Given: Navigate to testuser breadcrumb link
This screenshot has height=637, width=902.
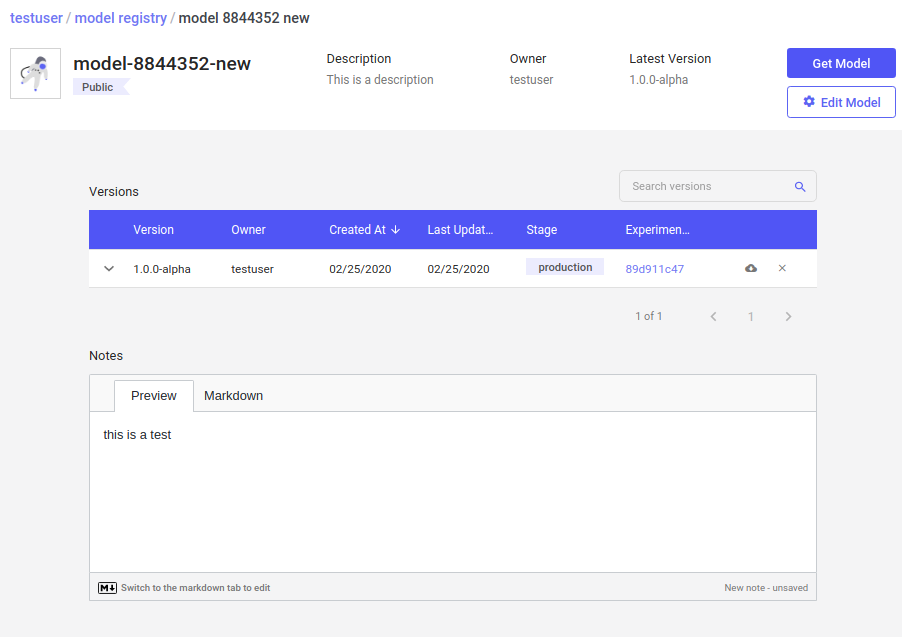Looking at the screenshot, I should pyautogui.click(x=36, y=18).
